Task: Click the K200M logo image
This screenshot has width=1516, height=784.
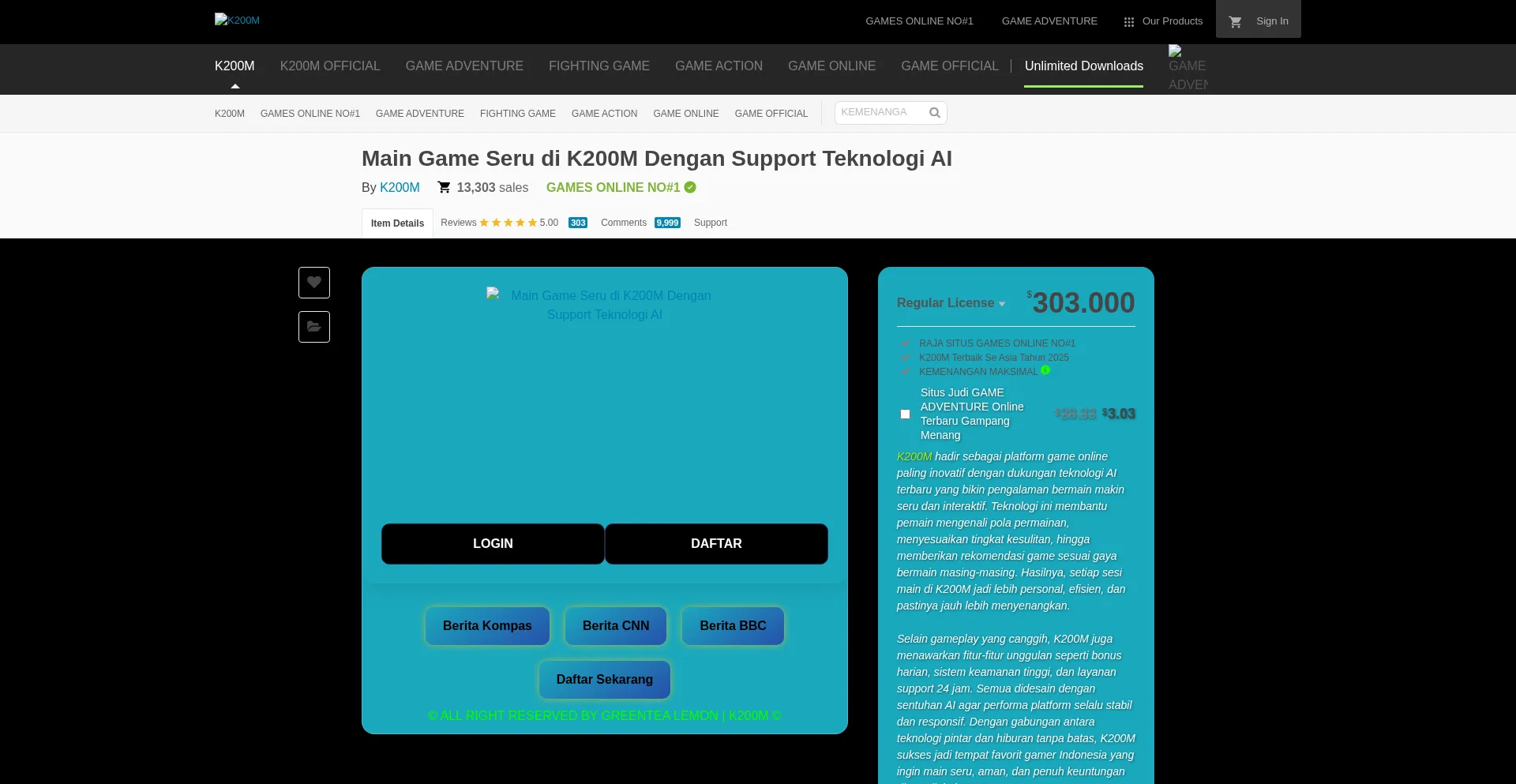Action: (237, 20)
